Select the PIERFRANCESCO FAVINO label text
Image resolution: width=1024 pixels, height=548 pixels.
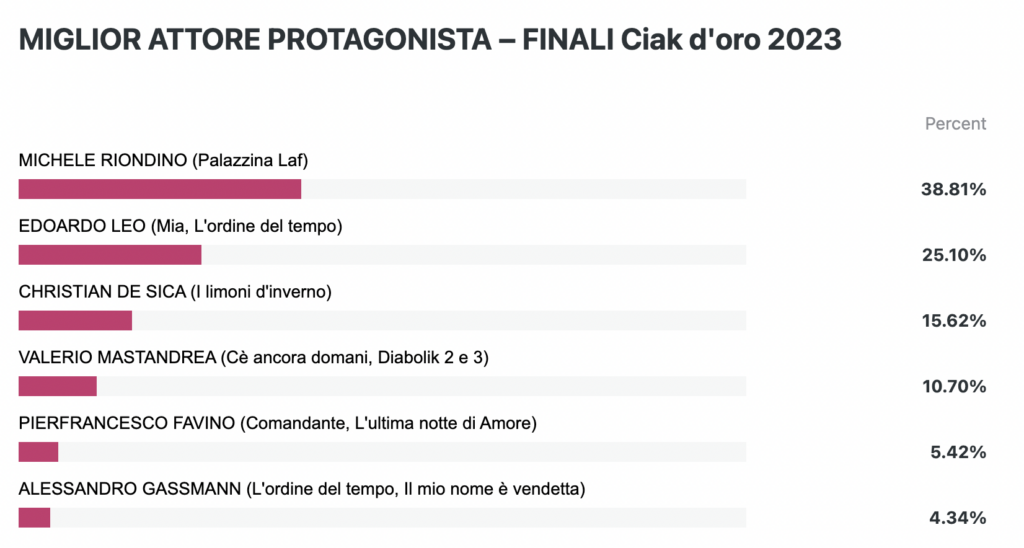click(278, 423)
